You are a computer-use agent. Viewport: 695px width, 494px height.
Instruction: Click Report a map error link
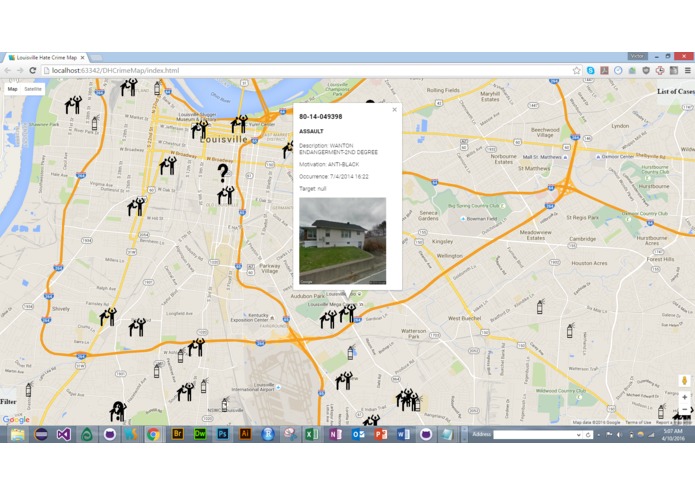click(x=673, y=422)
